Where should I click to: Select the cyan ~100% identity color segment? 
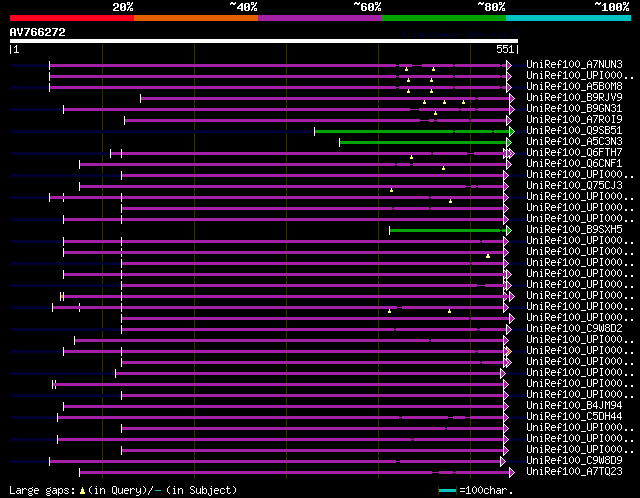[x=569, y=18]
